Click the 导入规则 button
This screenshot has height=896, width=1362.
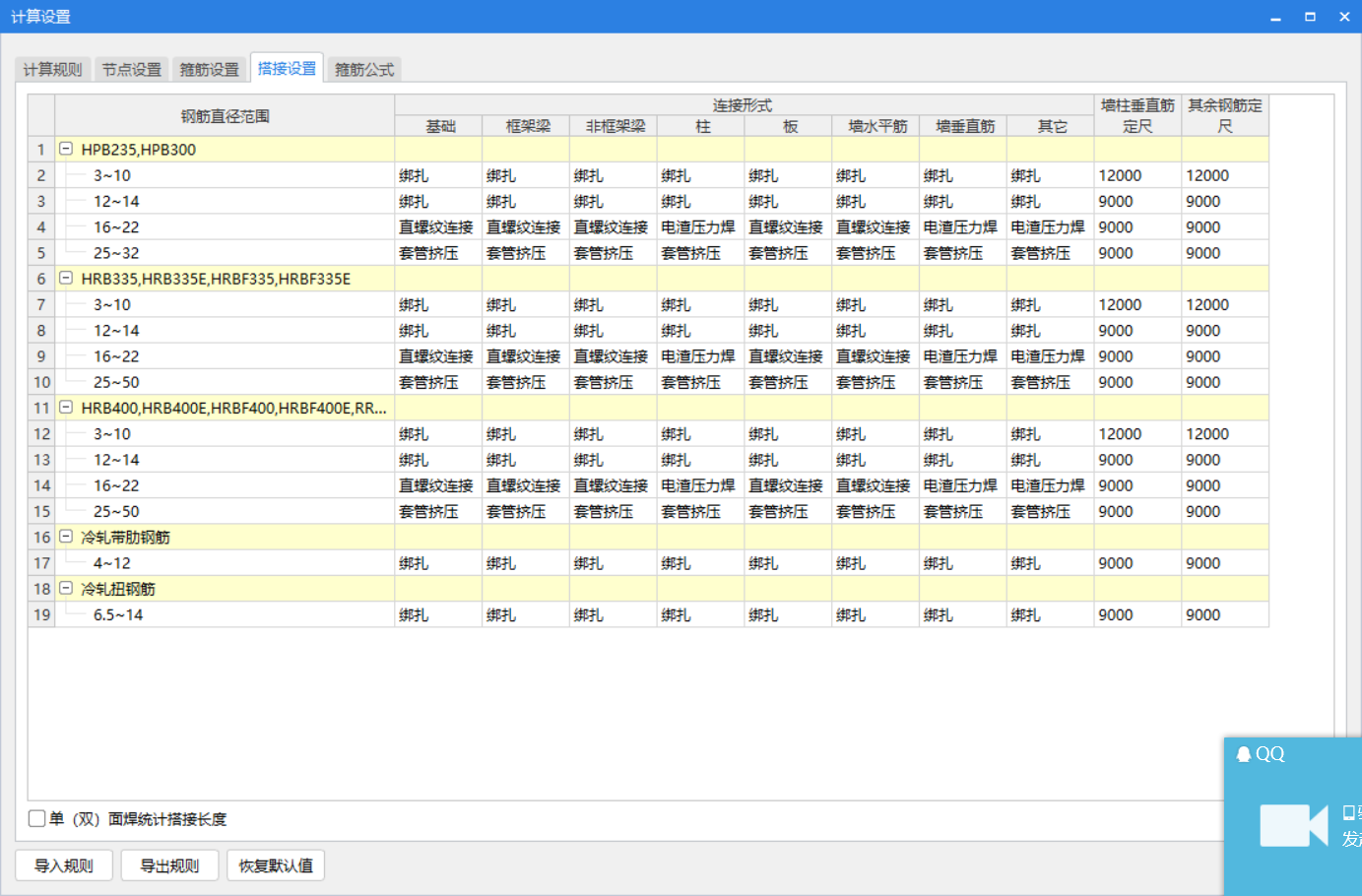64,865
